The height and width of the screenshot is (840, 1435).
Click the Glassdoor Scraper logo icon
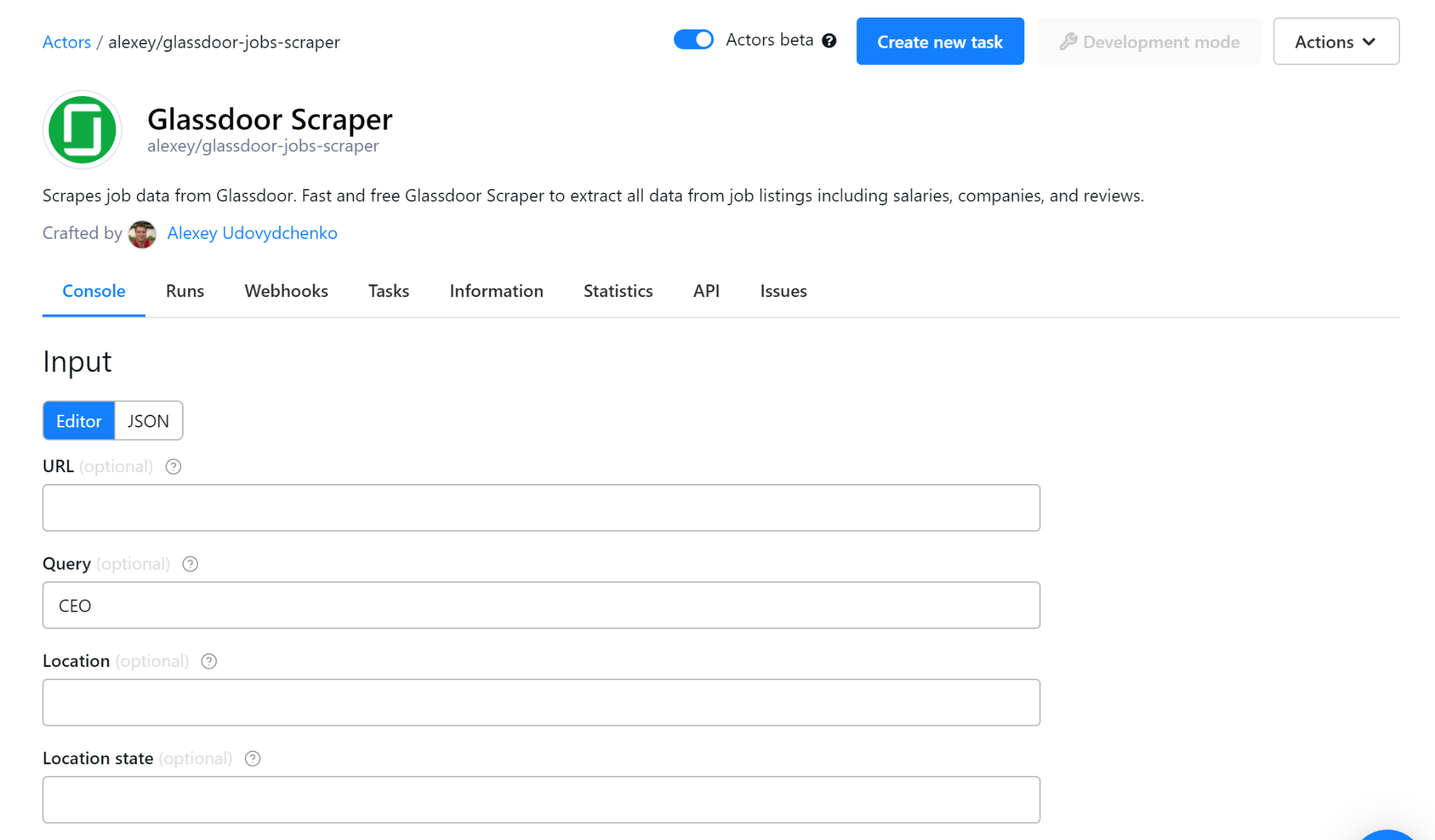(x=83, y=130)
